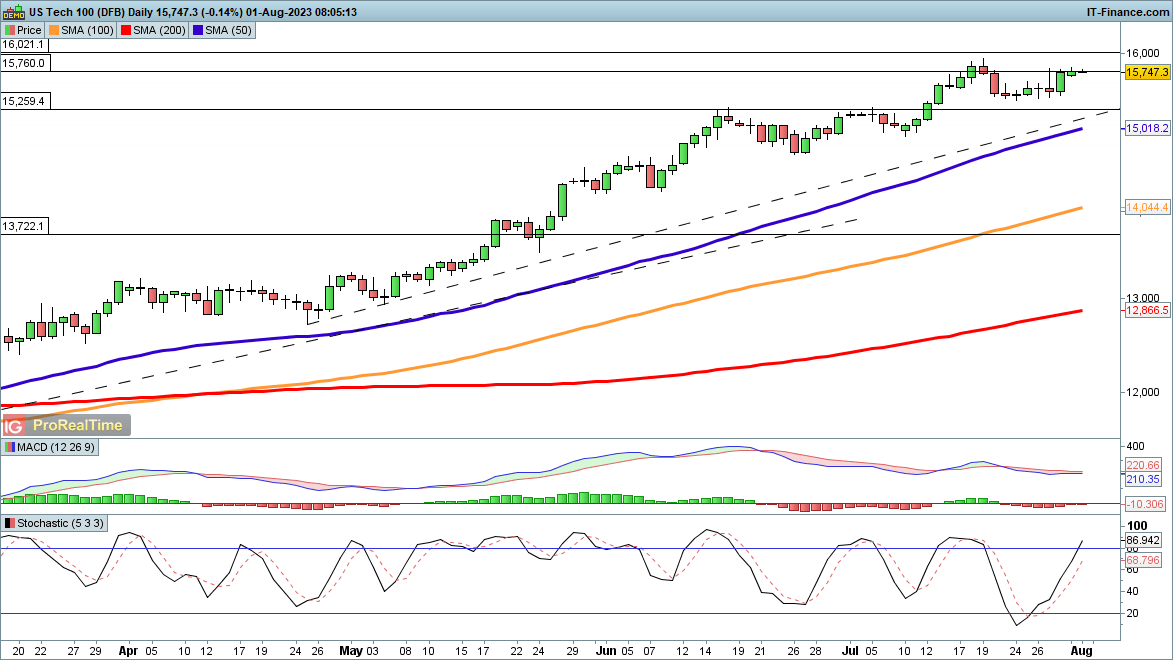The image size is (1173, 660).
Task: Click the 12,000 price axis label
Action: (1143, 392)
